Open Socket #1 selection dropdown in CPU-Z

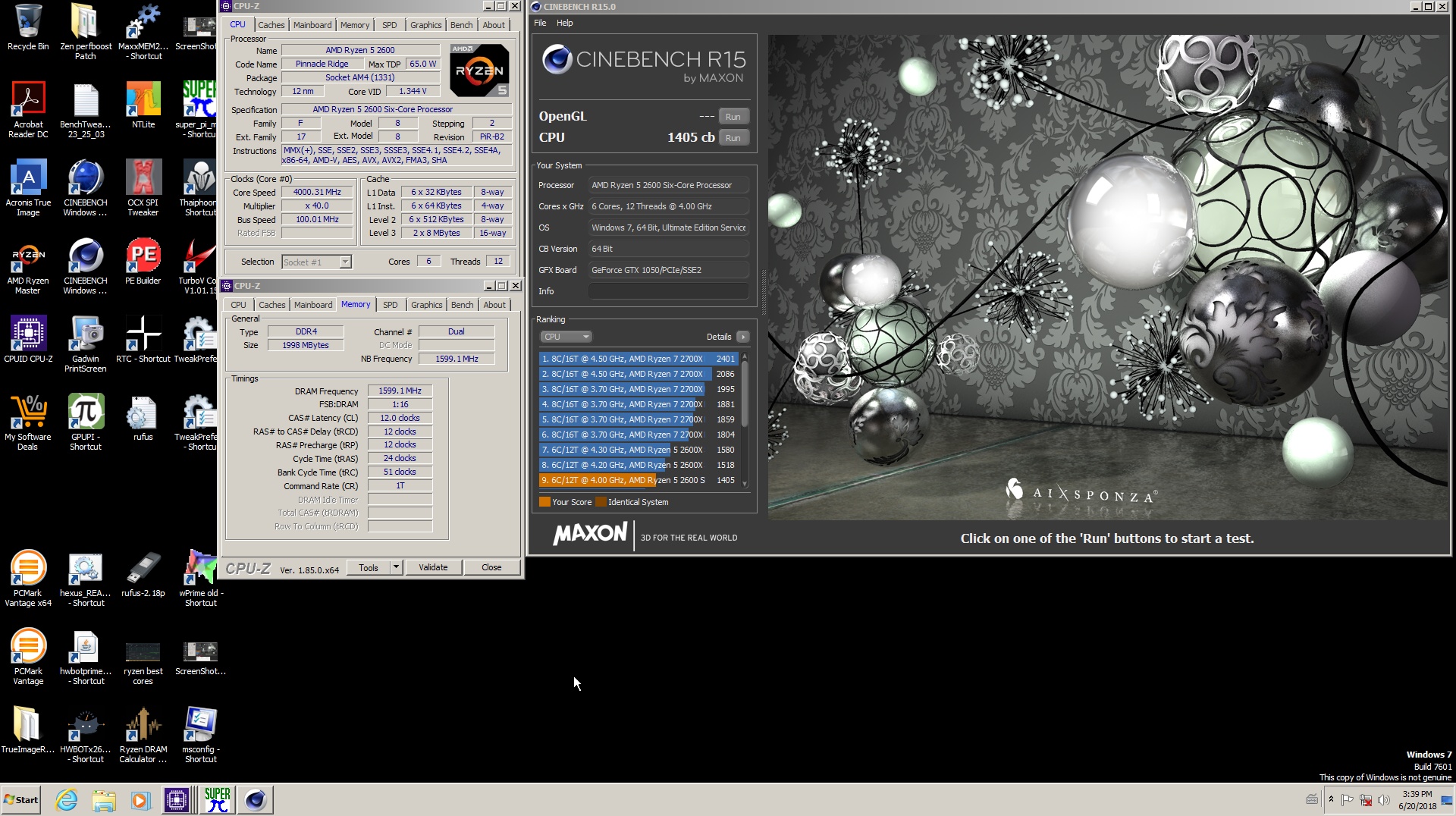(x=316, y=262)
